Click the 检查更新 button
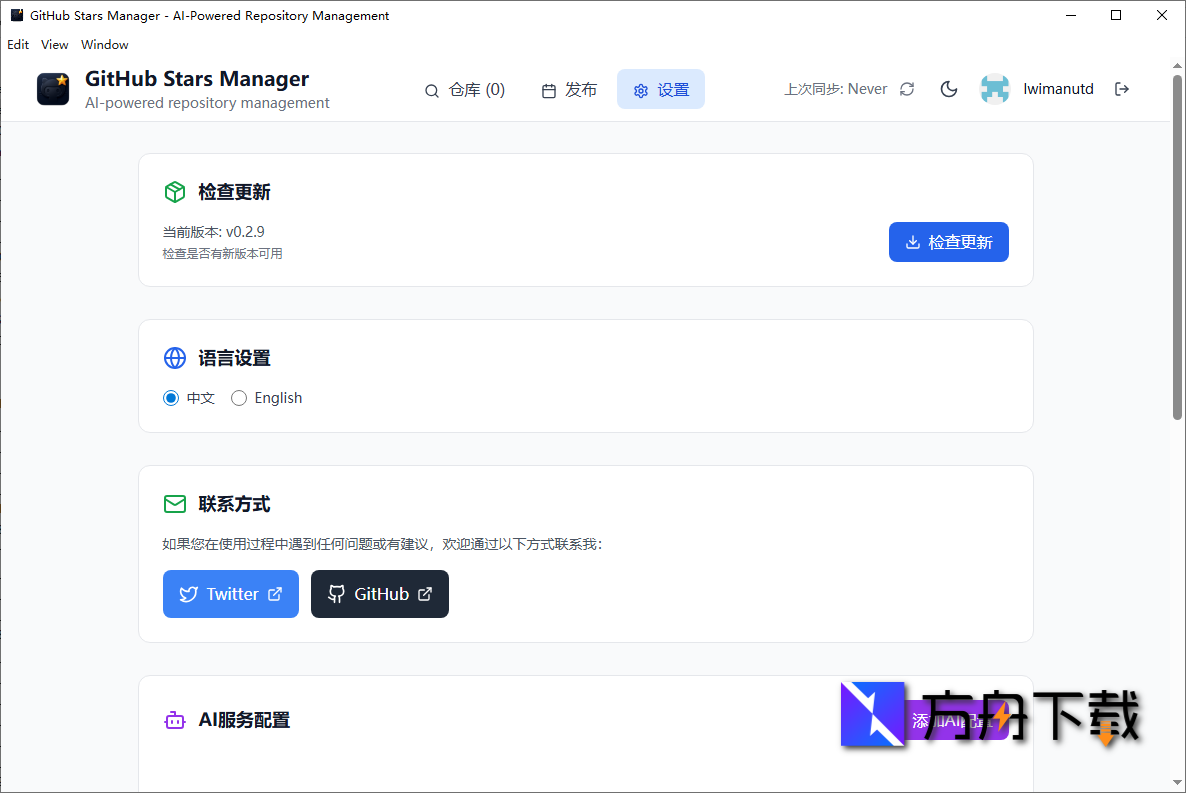This screenshot has height=793, width=1186. coord(948,242)
